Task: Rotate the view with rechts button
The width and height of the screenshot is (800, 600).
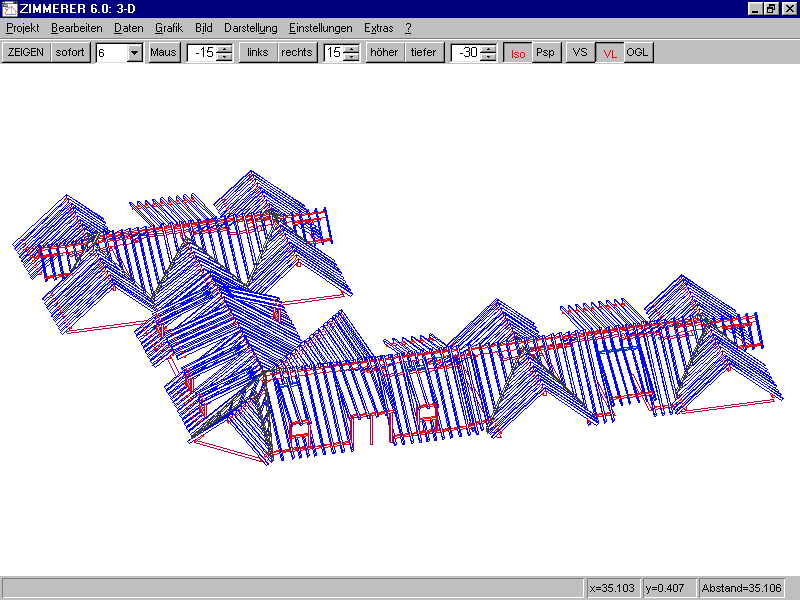Action: point(297,52)
